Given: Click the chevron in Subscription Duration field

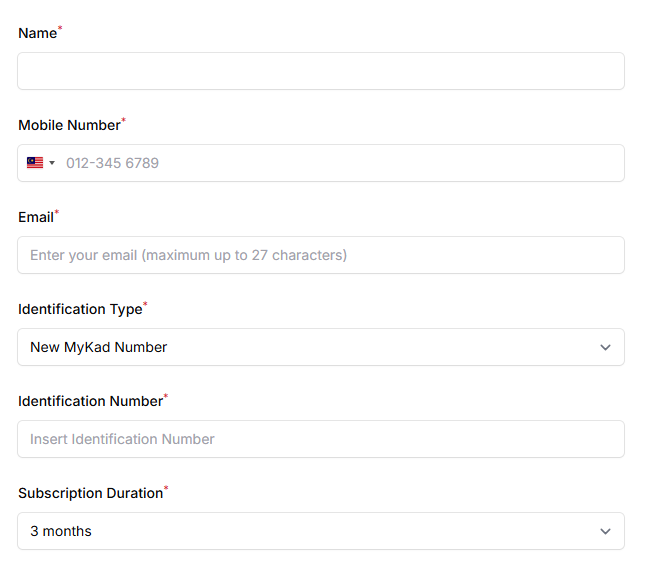Looking at the screenshot, I should (x=604, y=531).
